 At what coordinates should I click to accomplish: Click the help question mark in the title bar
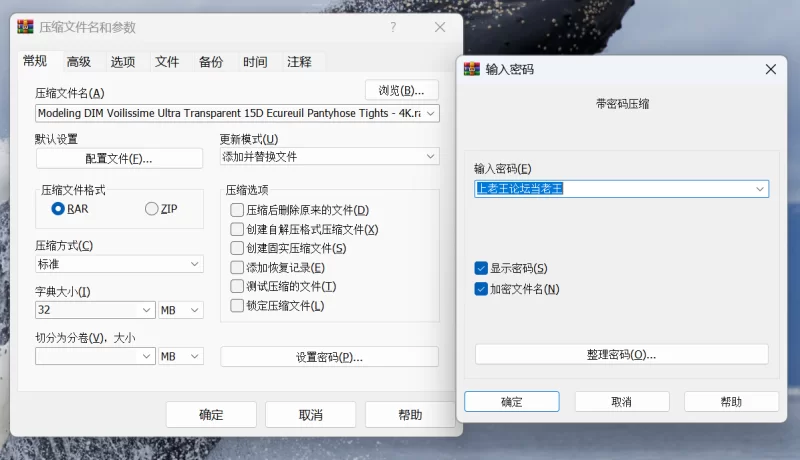(x=393, y=27)
